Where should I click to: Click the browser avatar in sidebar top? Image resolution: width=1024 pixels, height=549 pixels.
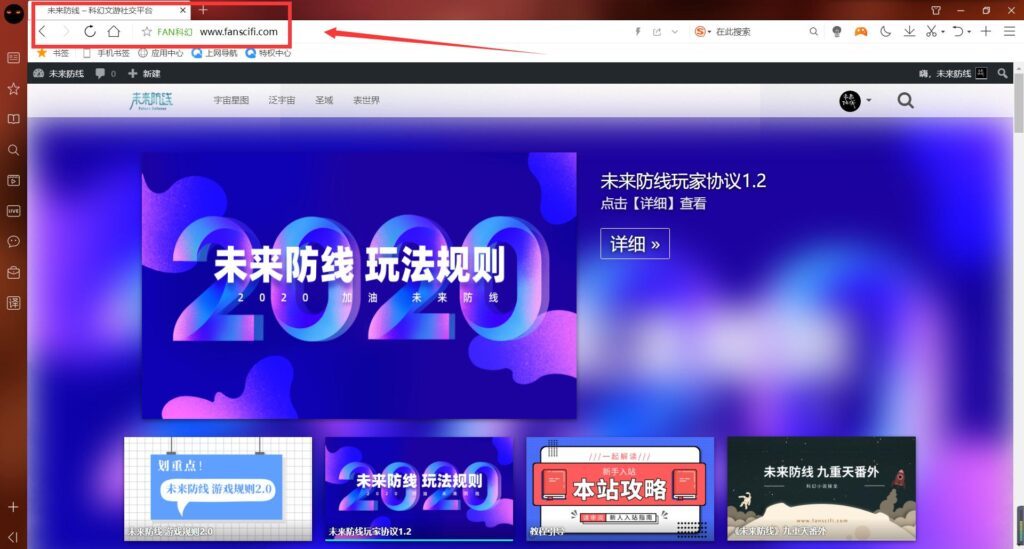click(14, 13)
